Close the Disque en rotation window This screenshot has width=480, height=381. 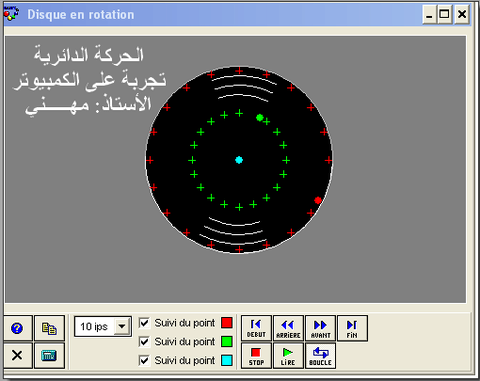click(462, 14)
